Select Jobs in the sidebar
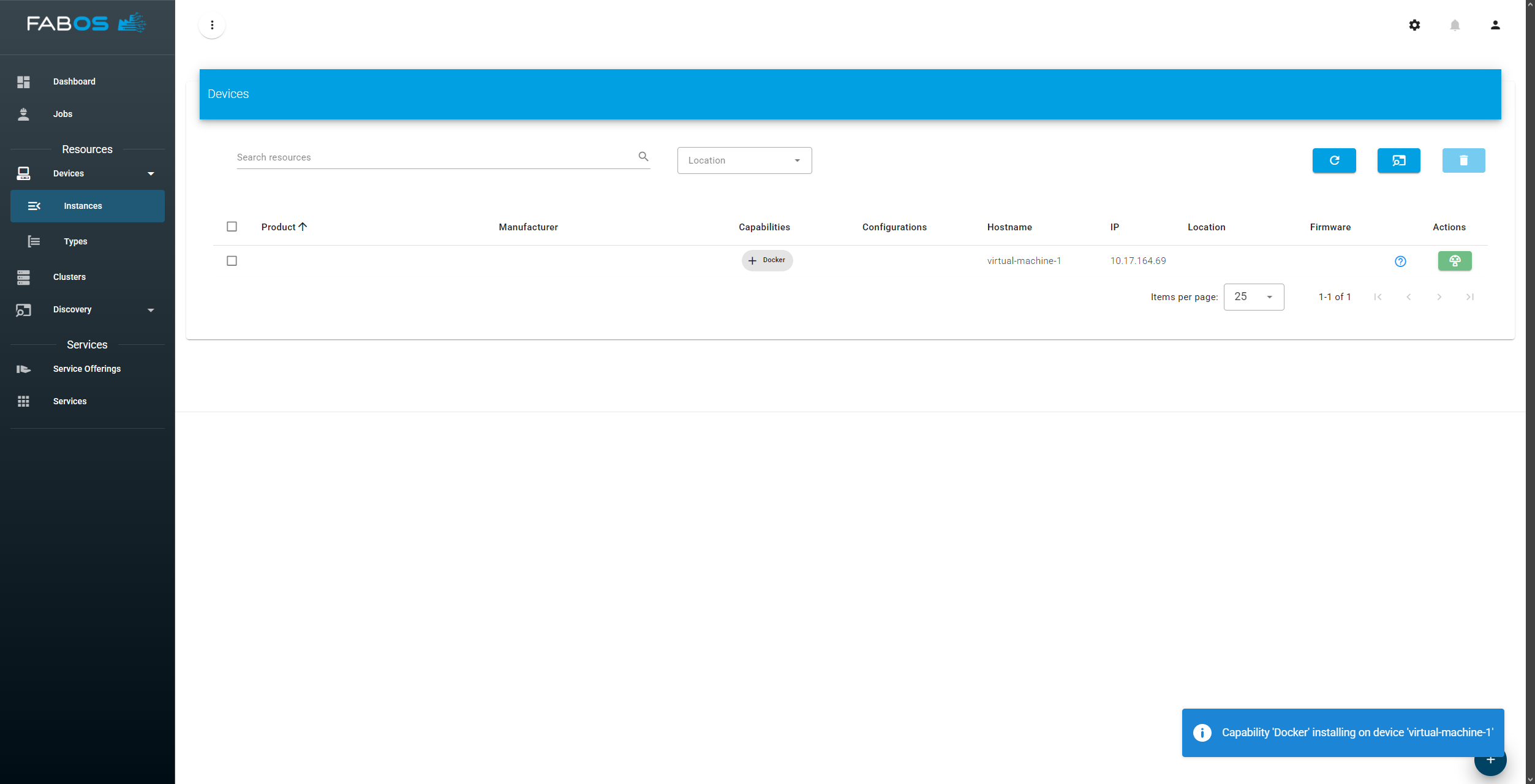 (62, 114)
